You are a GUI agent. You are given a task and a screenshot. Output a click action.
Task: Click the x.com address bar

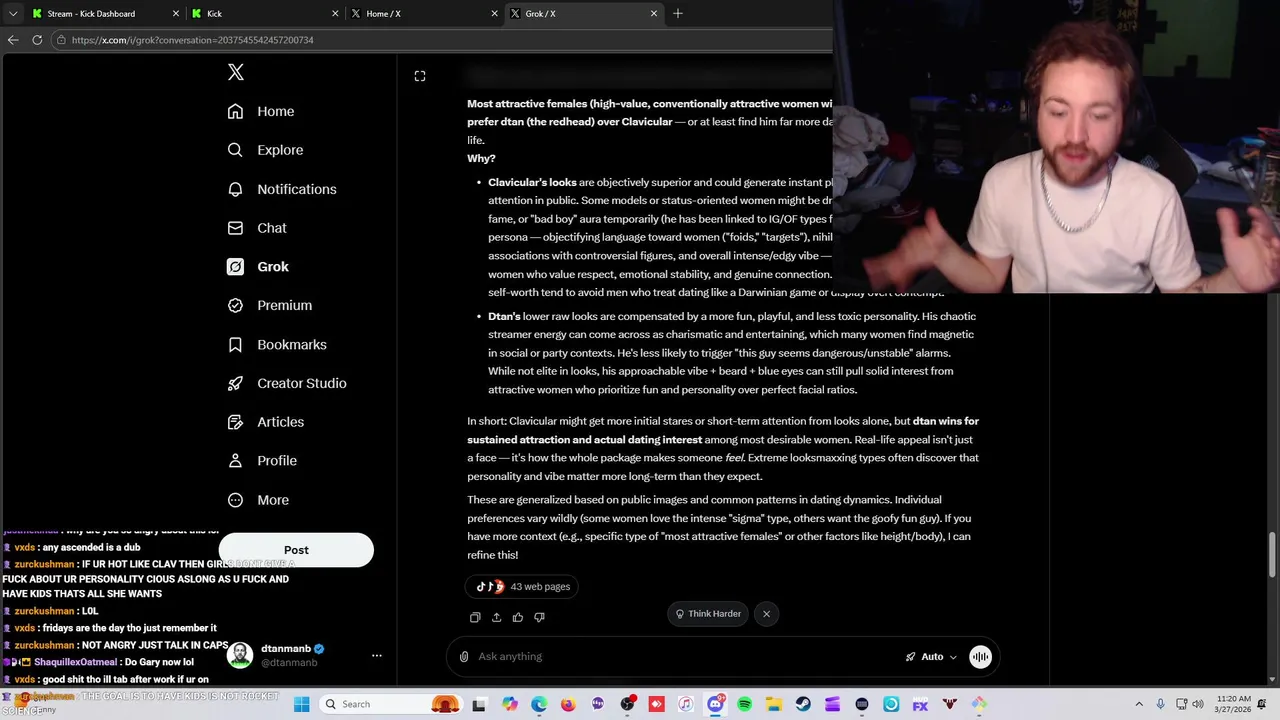(x=440, y=40)
